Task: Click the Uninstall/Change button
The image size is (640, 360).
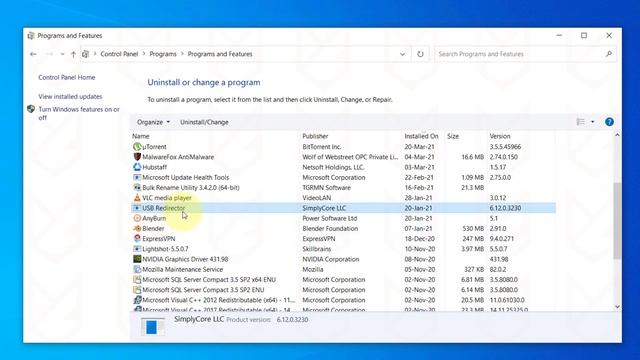Action: point(204,122)
